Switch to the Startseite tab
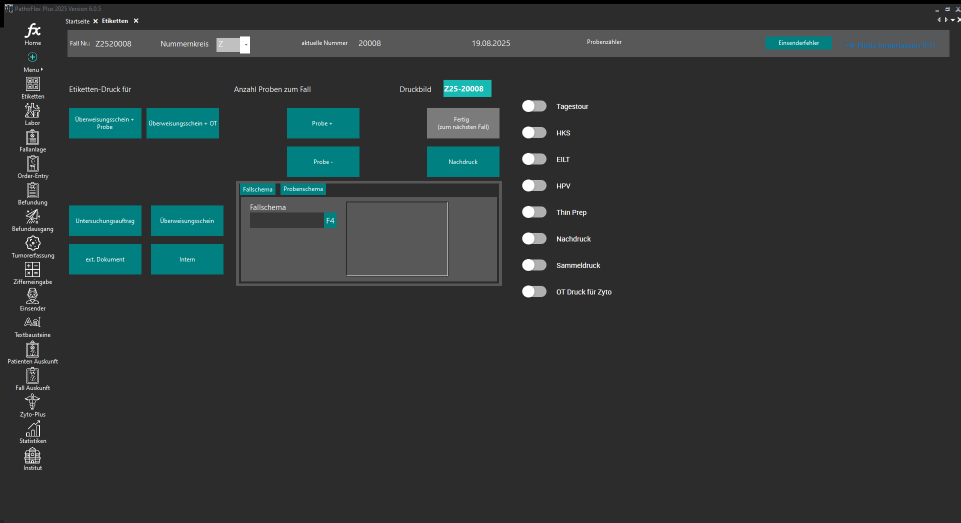 (77, 21)
